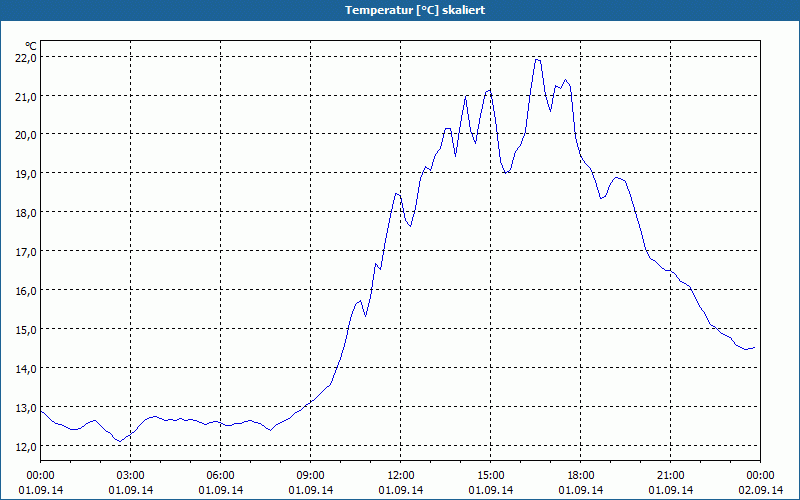Click the 15:00 time axis label
The height and width of the screenshot is (500, 800).
pos(490,476)
